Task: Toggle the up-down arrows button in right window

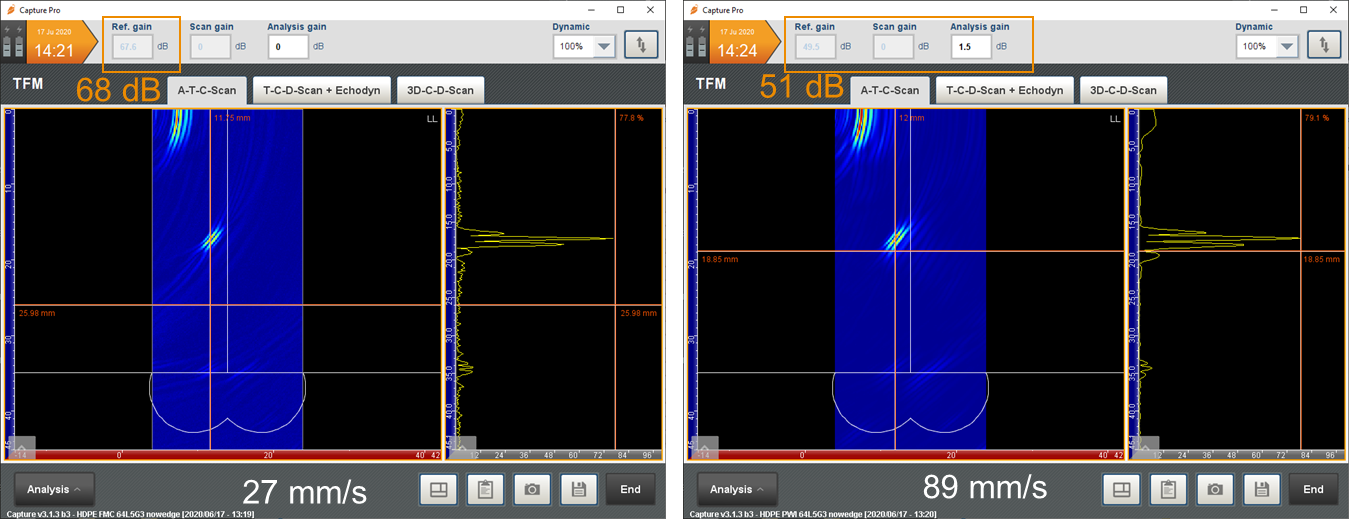Action: tap(1323, 45)
